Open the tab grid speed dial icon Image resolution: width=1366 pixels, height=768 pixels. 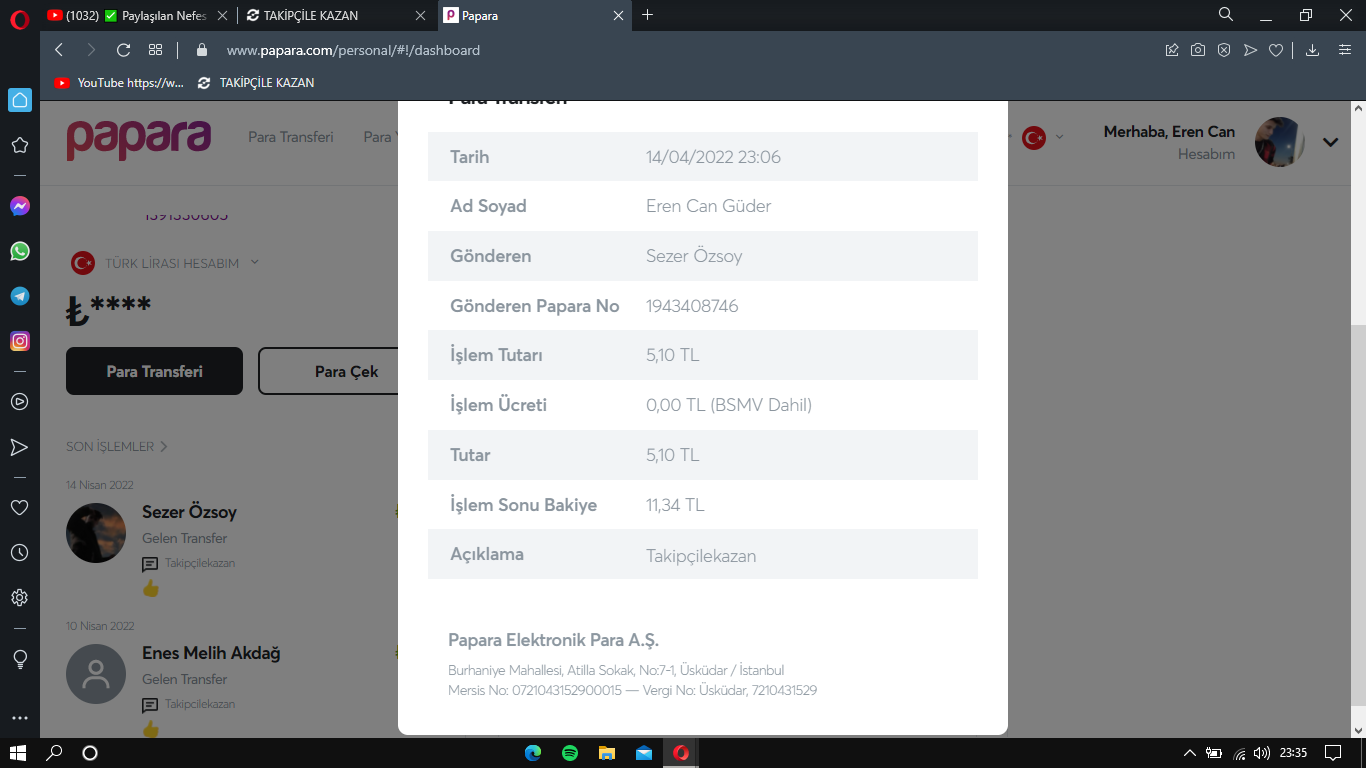(155, 50)
